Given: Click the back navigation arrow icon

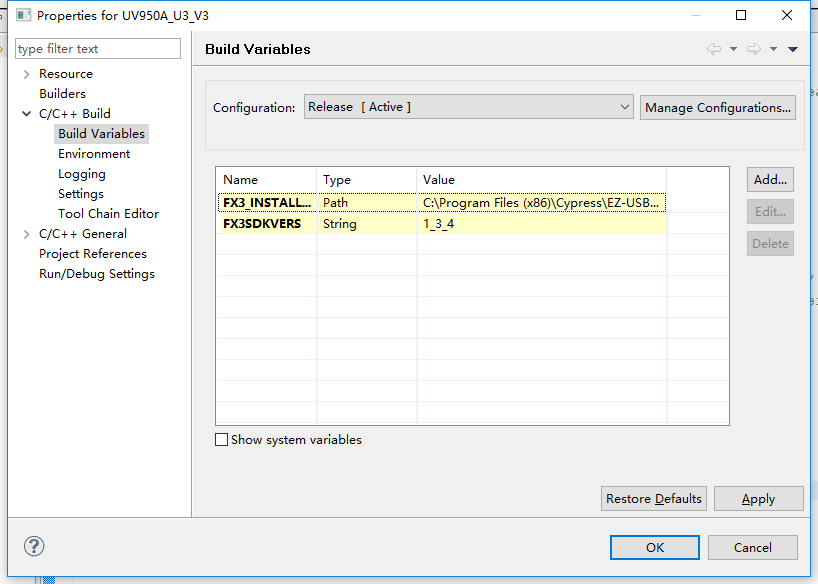Looking at the screenshot, I should click(714, 49).
